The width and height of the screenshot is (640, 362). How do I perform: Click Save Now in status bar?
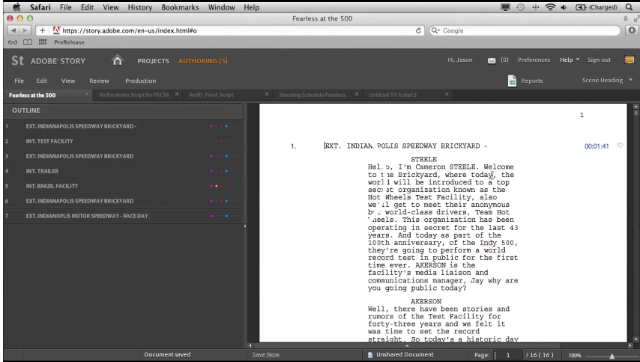(x=266, y=355)
